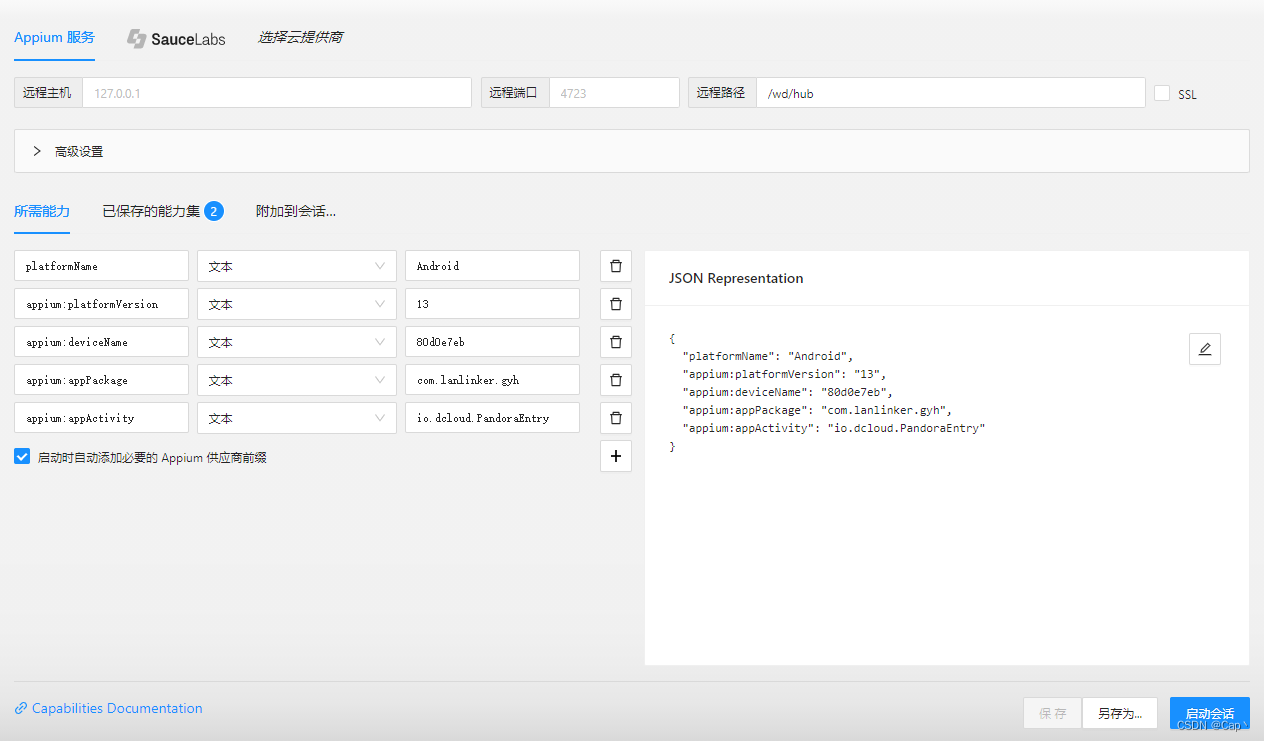
Task: Select the Sauce Labs provider logo
Action: (x=176, y=38)
